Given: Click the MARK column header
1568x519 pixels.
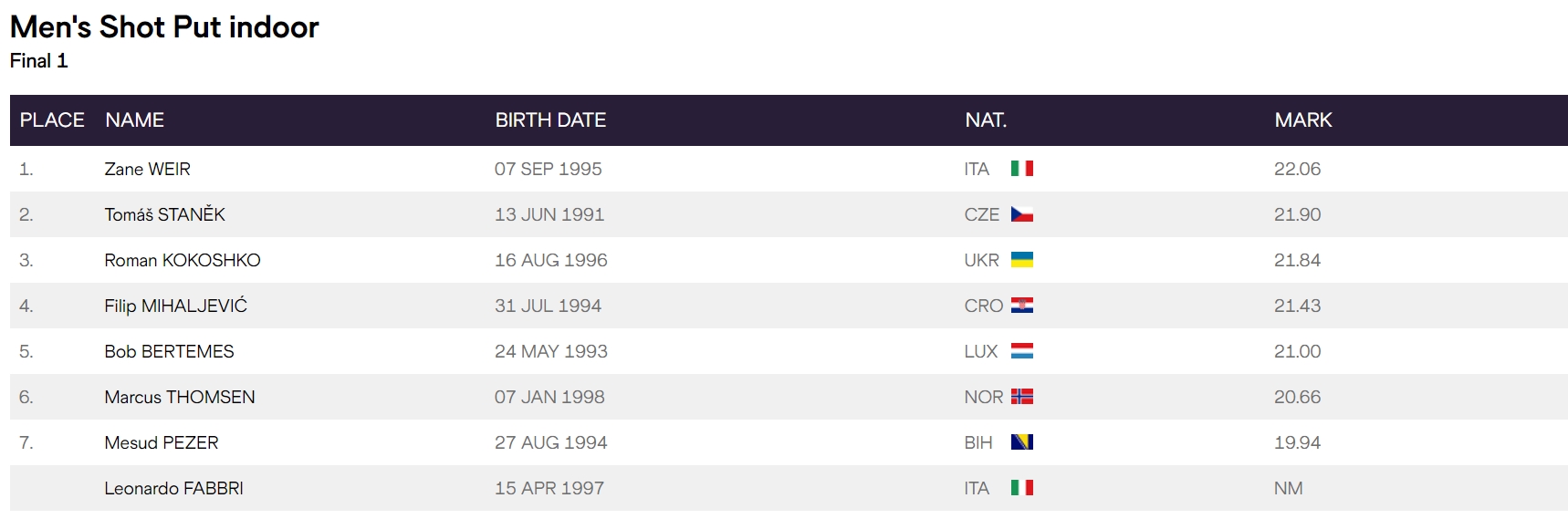Looking at the screenshot, I should click(x=1302, y=120).
